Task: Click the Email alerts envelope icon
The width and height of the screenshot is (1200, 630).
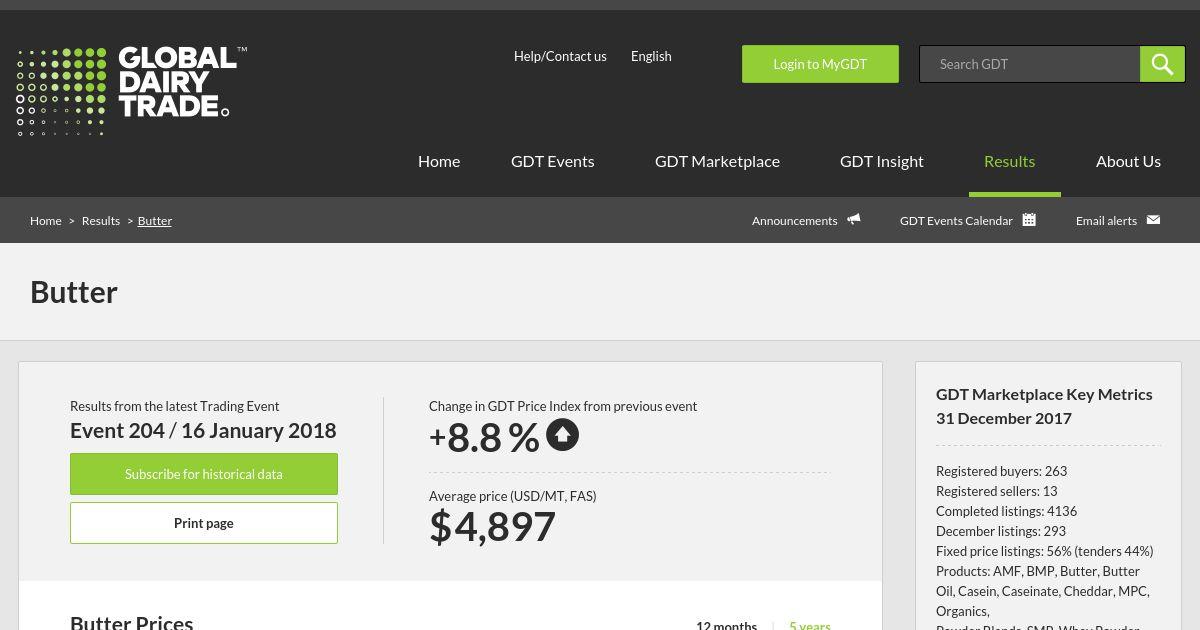Action: pyautogui.click(x=1153, y=219)
